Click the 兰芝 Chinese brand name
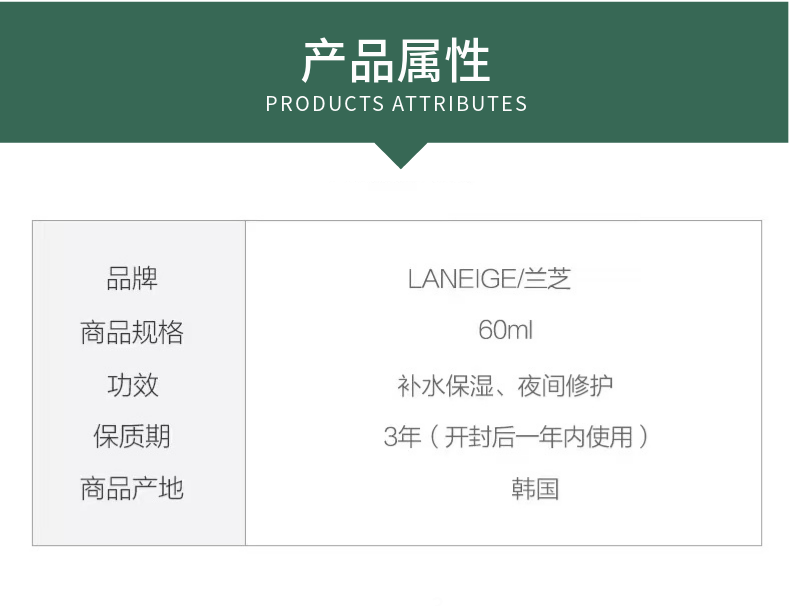790x606 pixels. [x=548, y=279]
